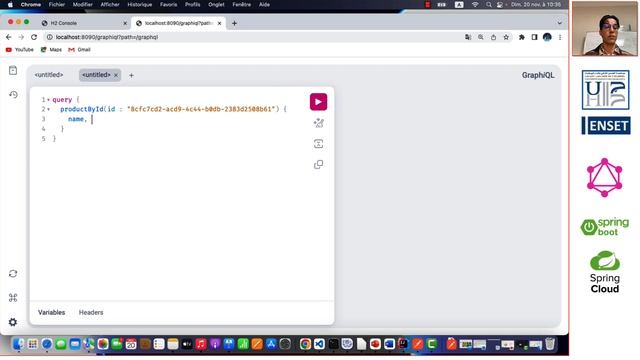The image size is (640, 360).
Task: Open a new Chrome tab
Action: (x=234, y=23)
